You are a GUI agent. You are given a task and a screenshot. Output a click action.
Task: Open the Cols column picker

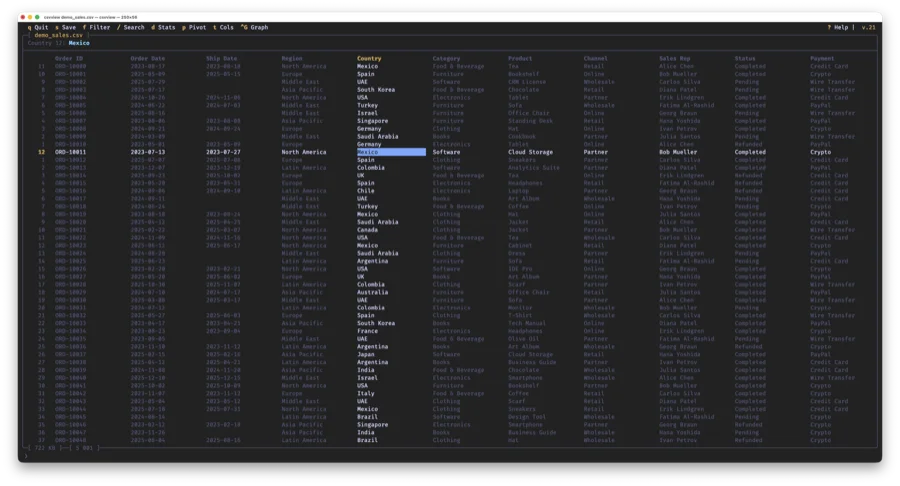224,27
